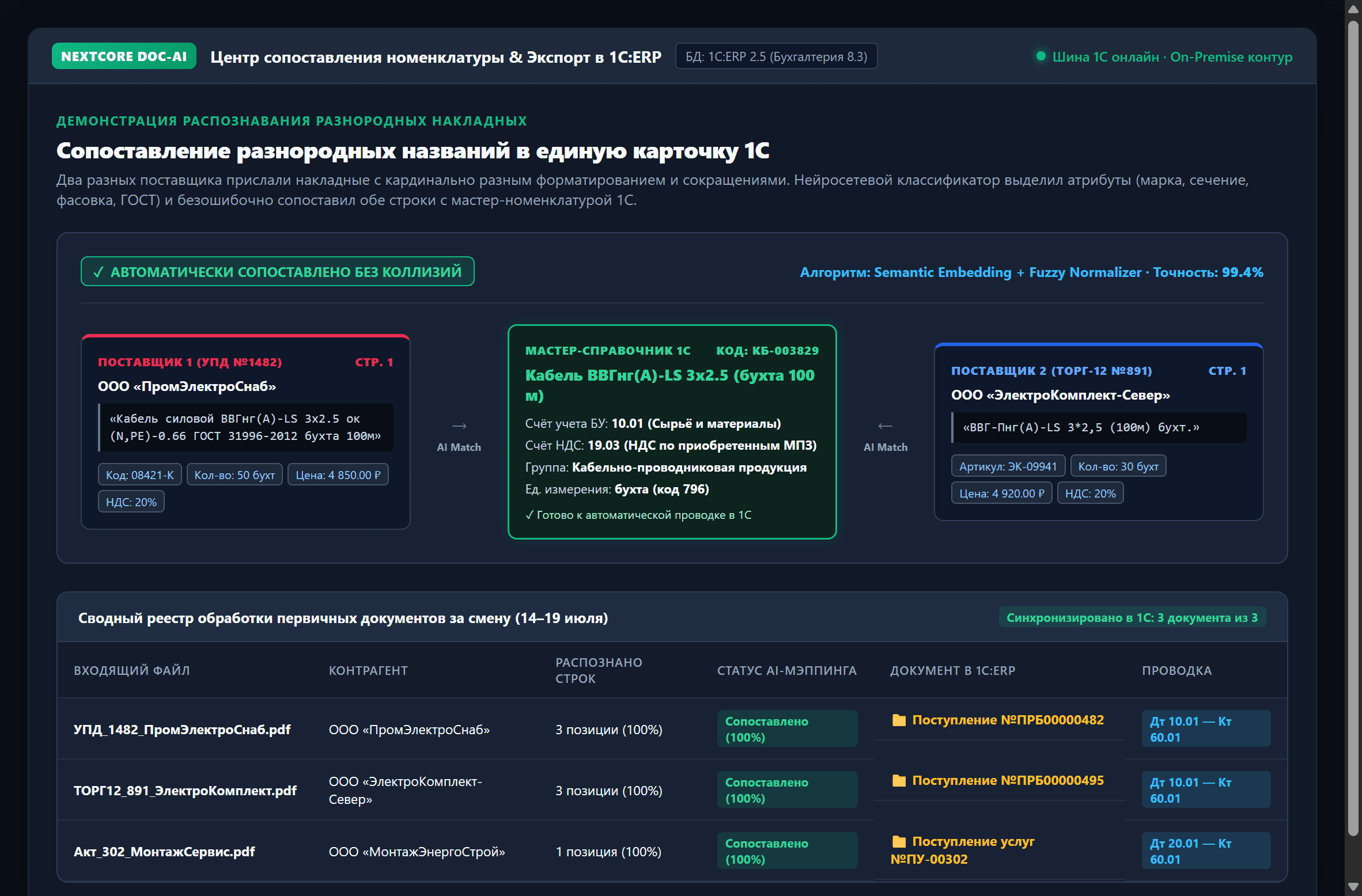Screen dimensions: 1362x896
Task: Click the 'Дт 20.01 — Кт 60.01' posting badge
Action: pyautogui.click(x=1206, y=851)
